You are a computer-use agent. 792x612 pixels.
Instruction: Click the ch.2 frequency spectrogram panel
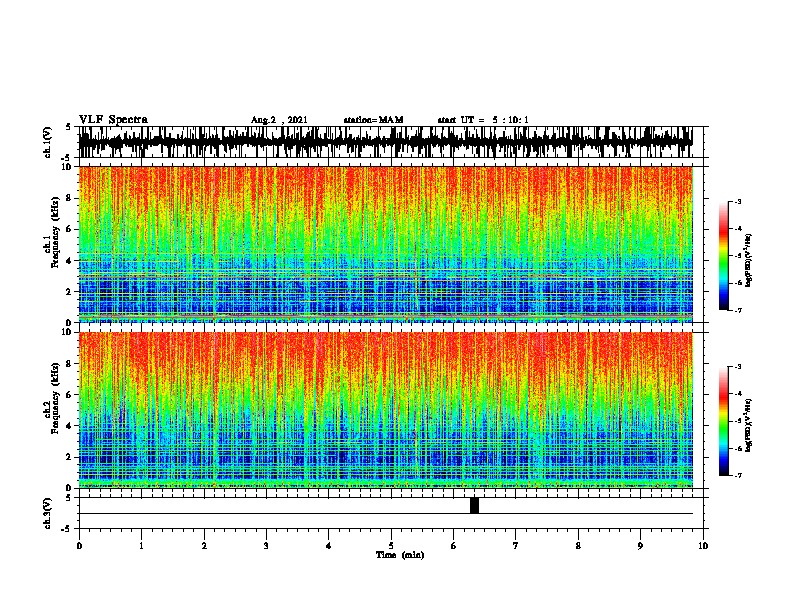click(385, 410)
